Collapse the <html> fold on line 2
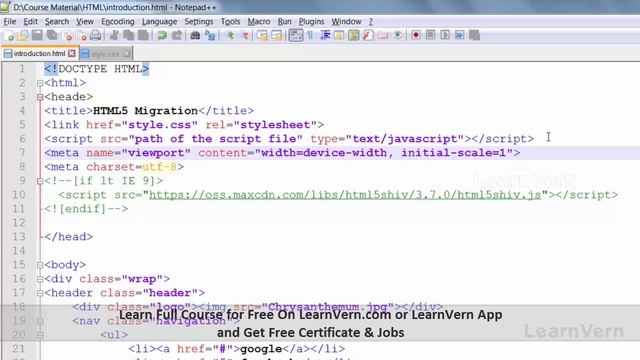The height and width of the screenshot is (360, 640). click(40, 83)
